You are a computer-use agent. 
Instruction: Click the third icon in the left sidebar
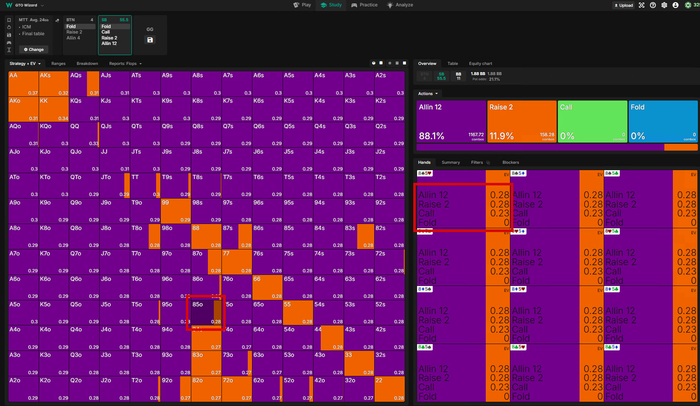click(x=9, y=35)
